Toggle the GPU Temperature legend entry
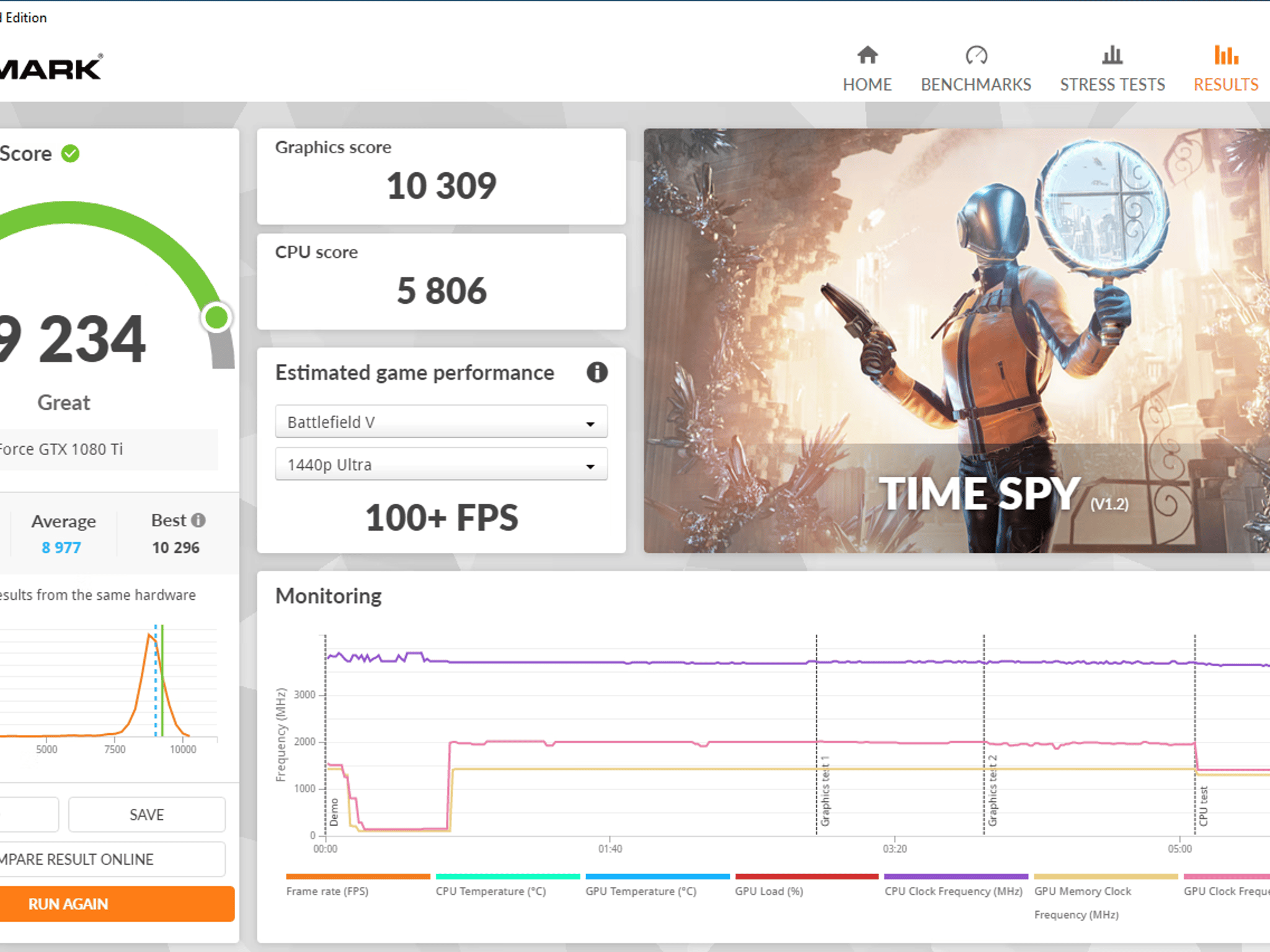 (657, 886)
